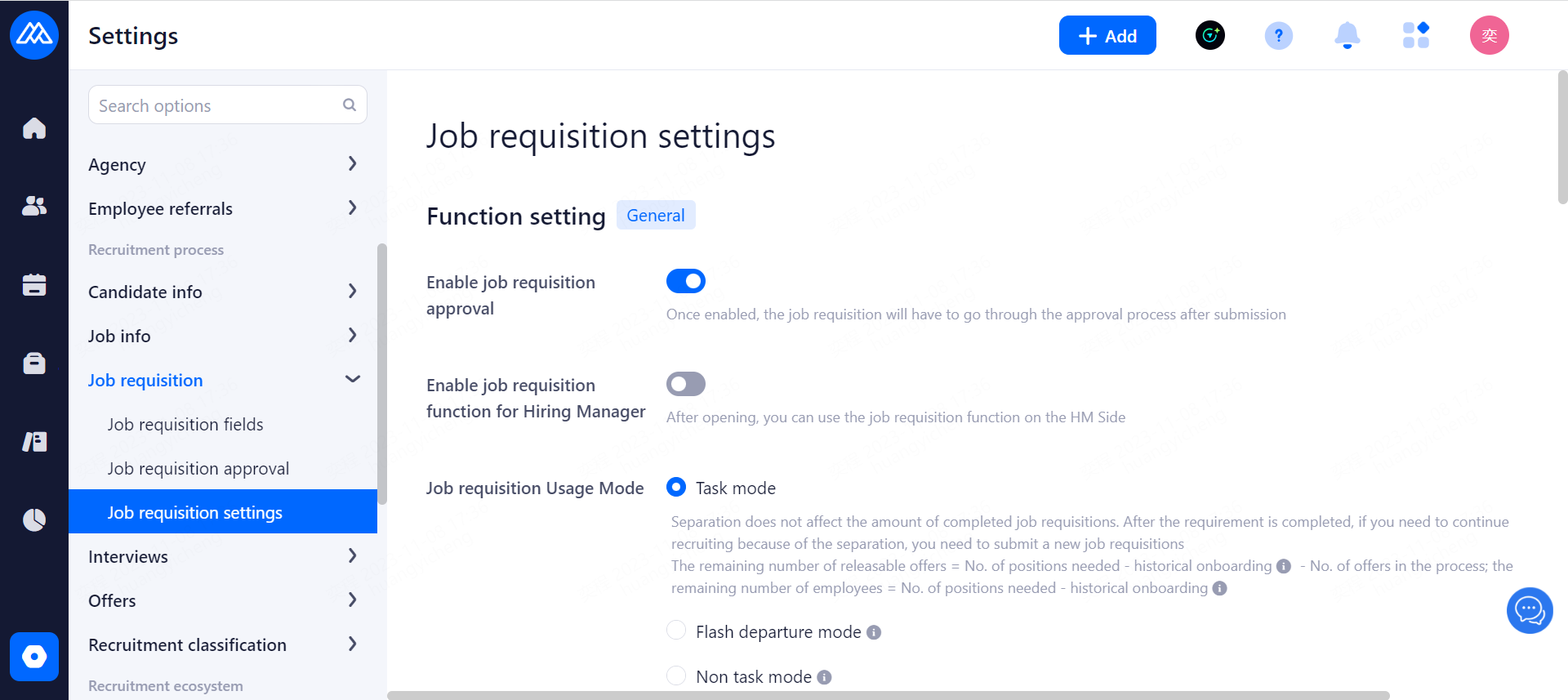Click the horizontal scrollbar at the bottom

[888, 695]
